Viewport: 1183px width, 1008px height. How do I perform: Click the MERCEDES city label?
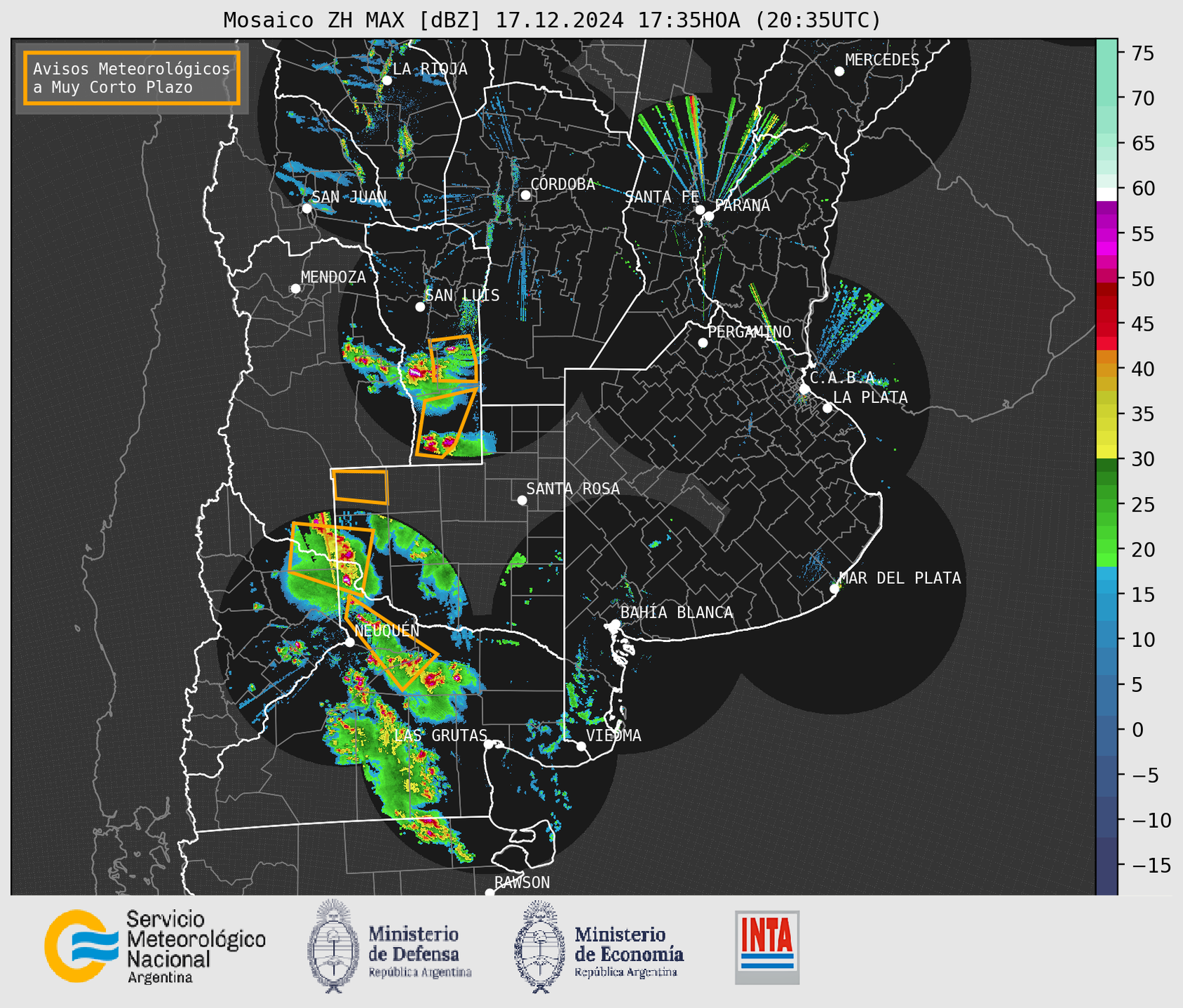click(882, 60)
